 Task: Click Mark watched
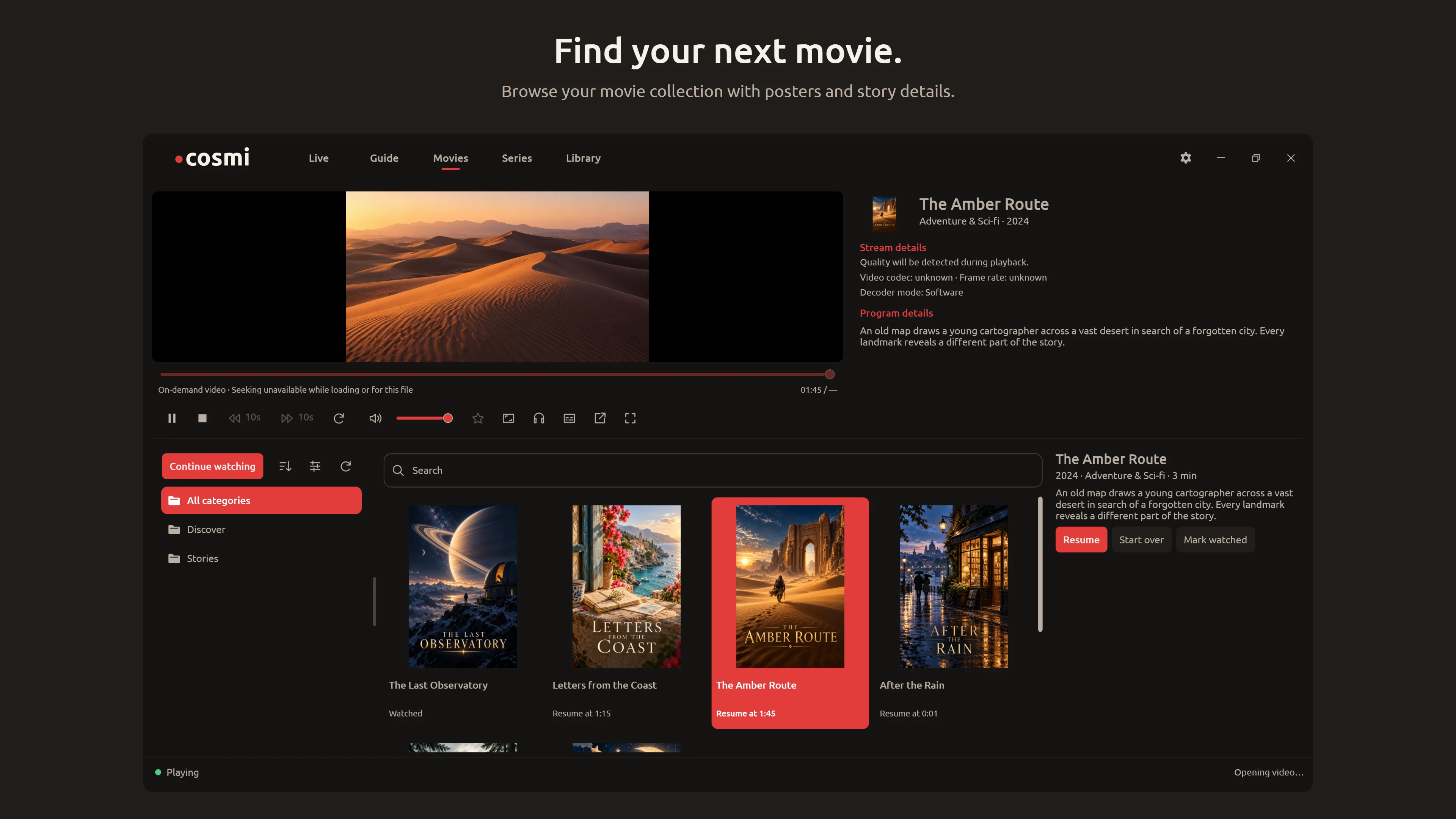coord(1215,540)
